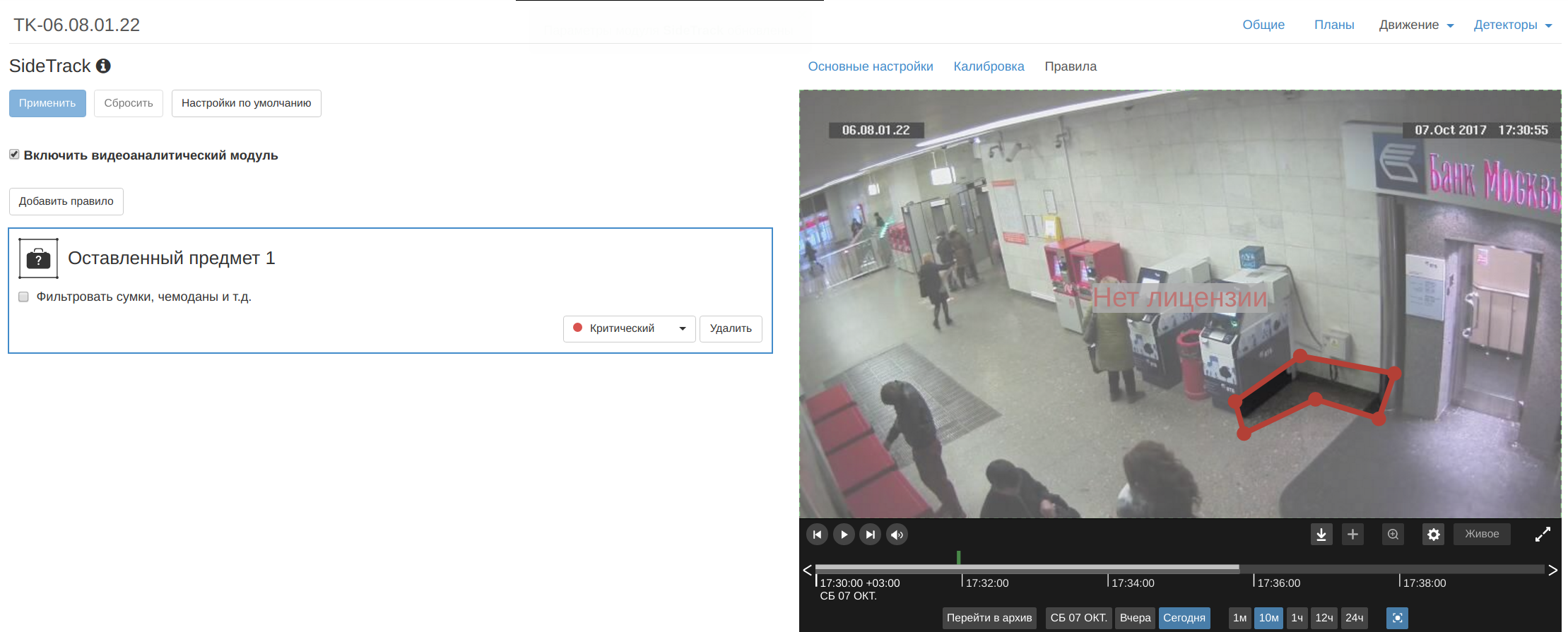
Task: Toggle filter bags and suitcases checkbox
Action: pos(23,297)
